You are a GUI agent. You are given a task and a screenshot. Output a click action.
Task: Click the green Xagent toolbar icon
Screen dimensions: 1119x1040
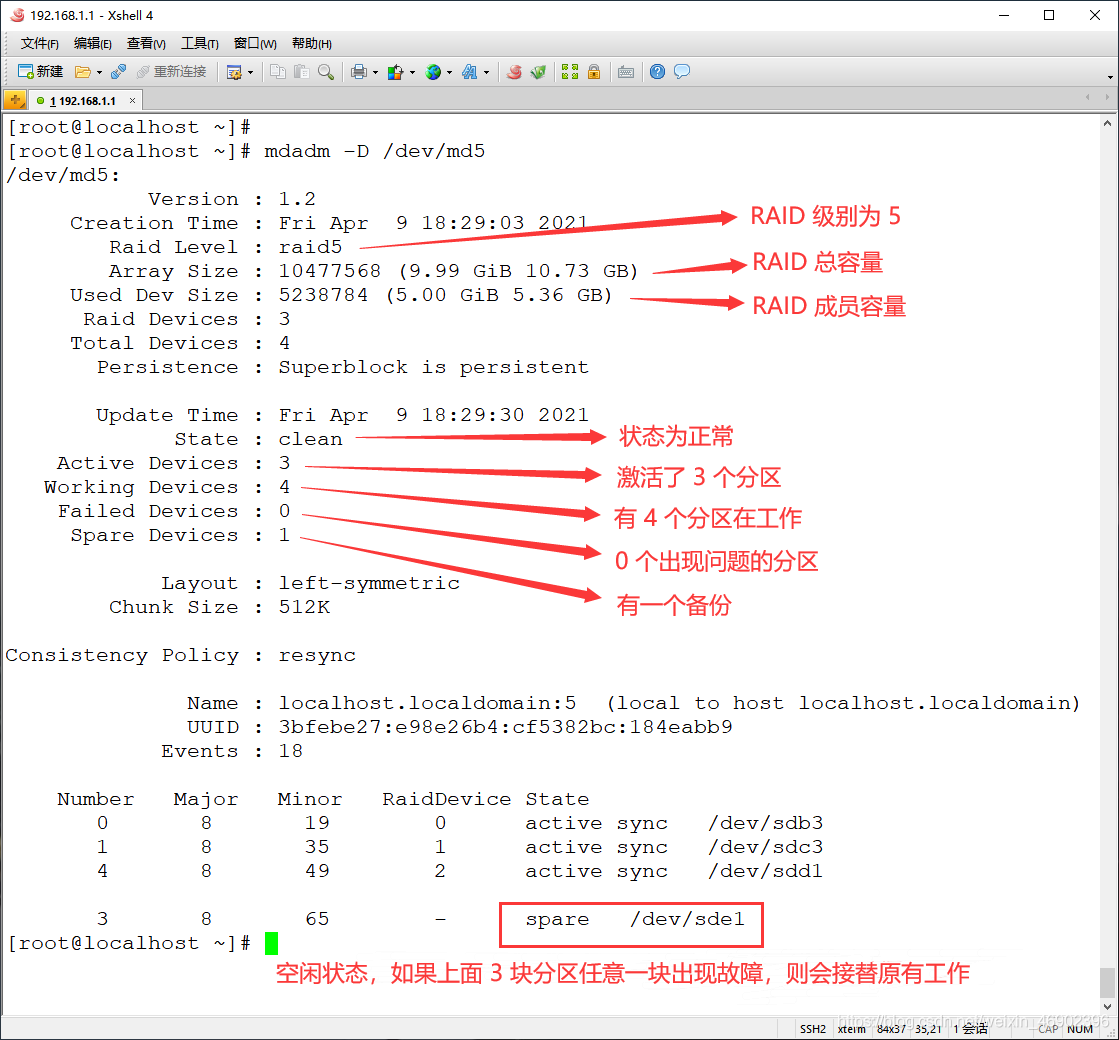(538, 72)
